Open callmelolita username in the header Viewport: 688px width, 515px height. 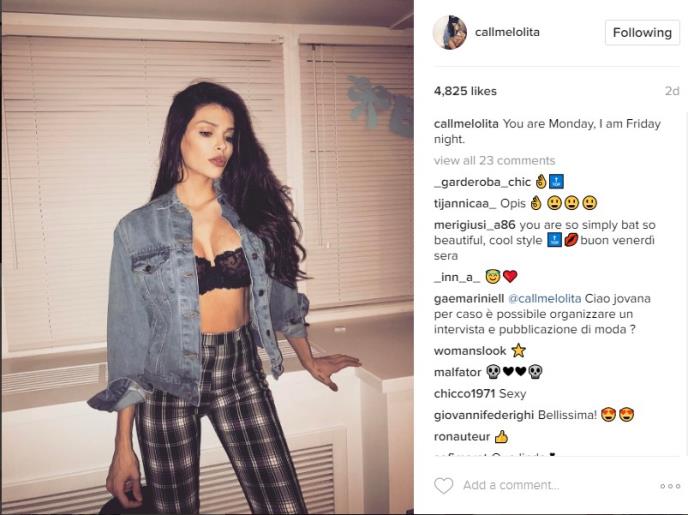coord(507,32)
